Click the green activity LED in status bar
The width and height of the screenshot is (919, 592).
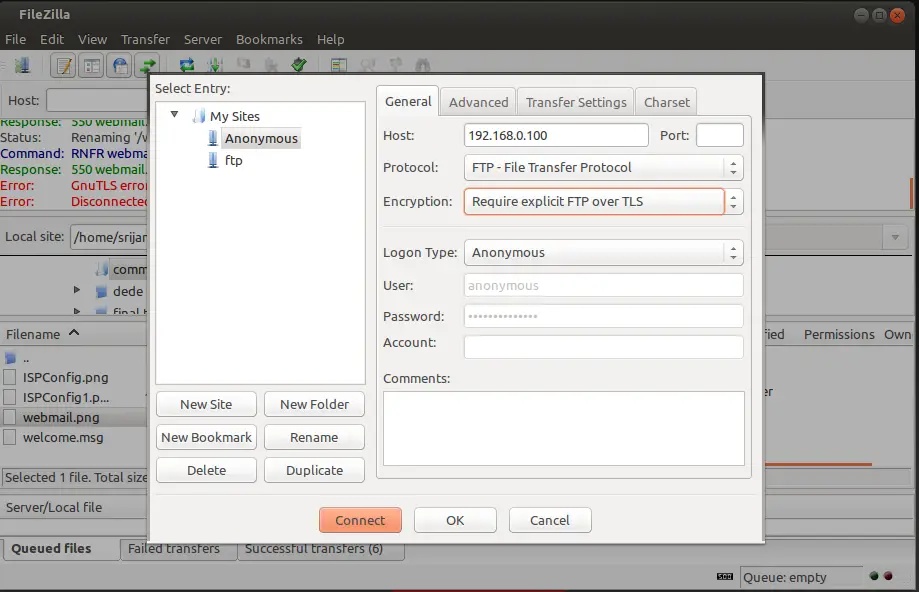874,576
